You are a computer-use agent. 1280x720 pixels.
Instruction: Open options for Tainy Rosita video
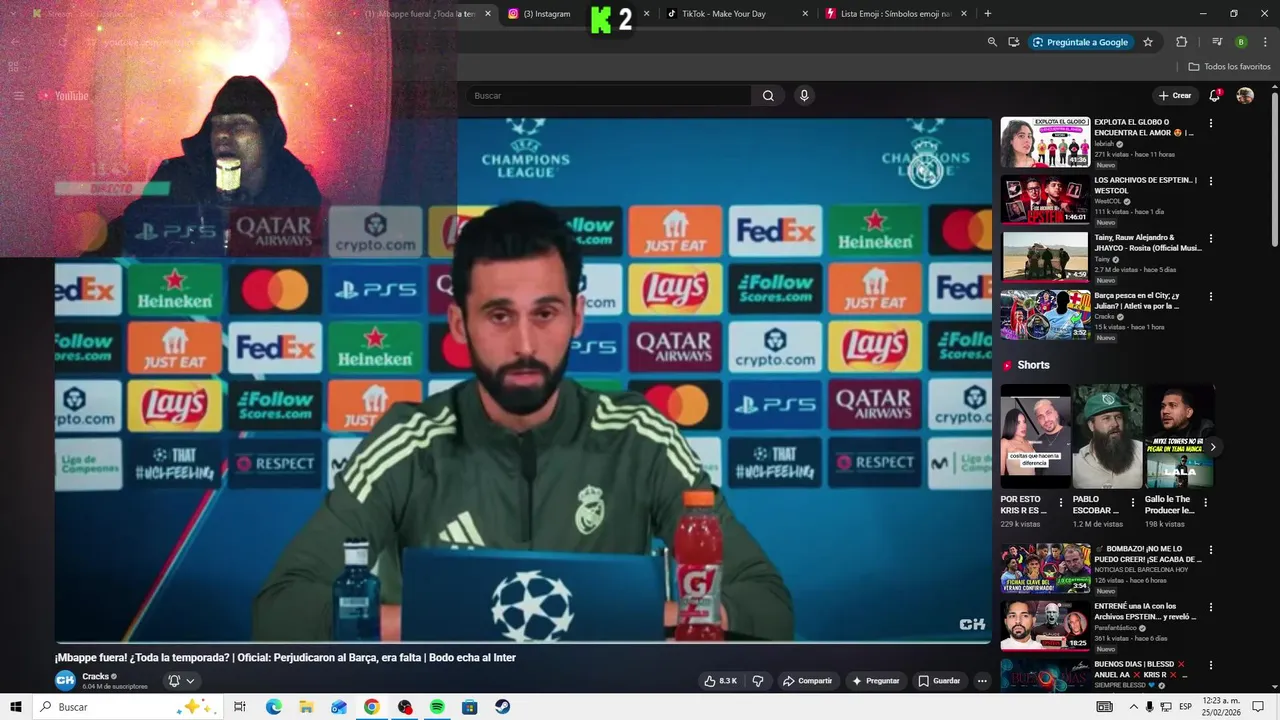pos(1211,240)
